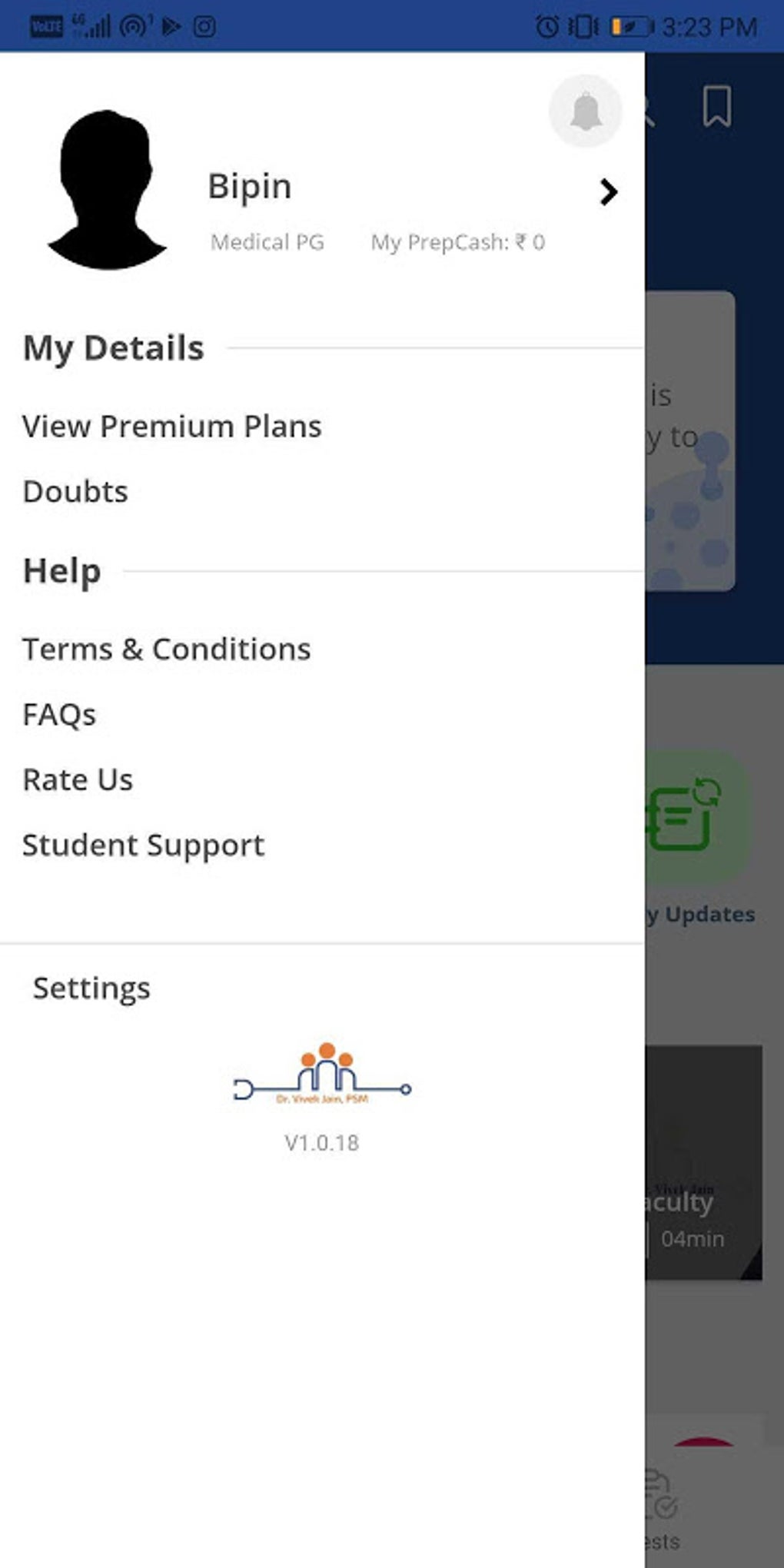The image size is (784, 1568).
Task: Tap the notification bell icon
Action: coord(585,111)
